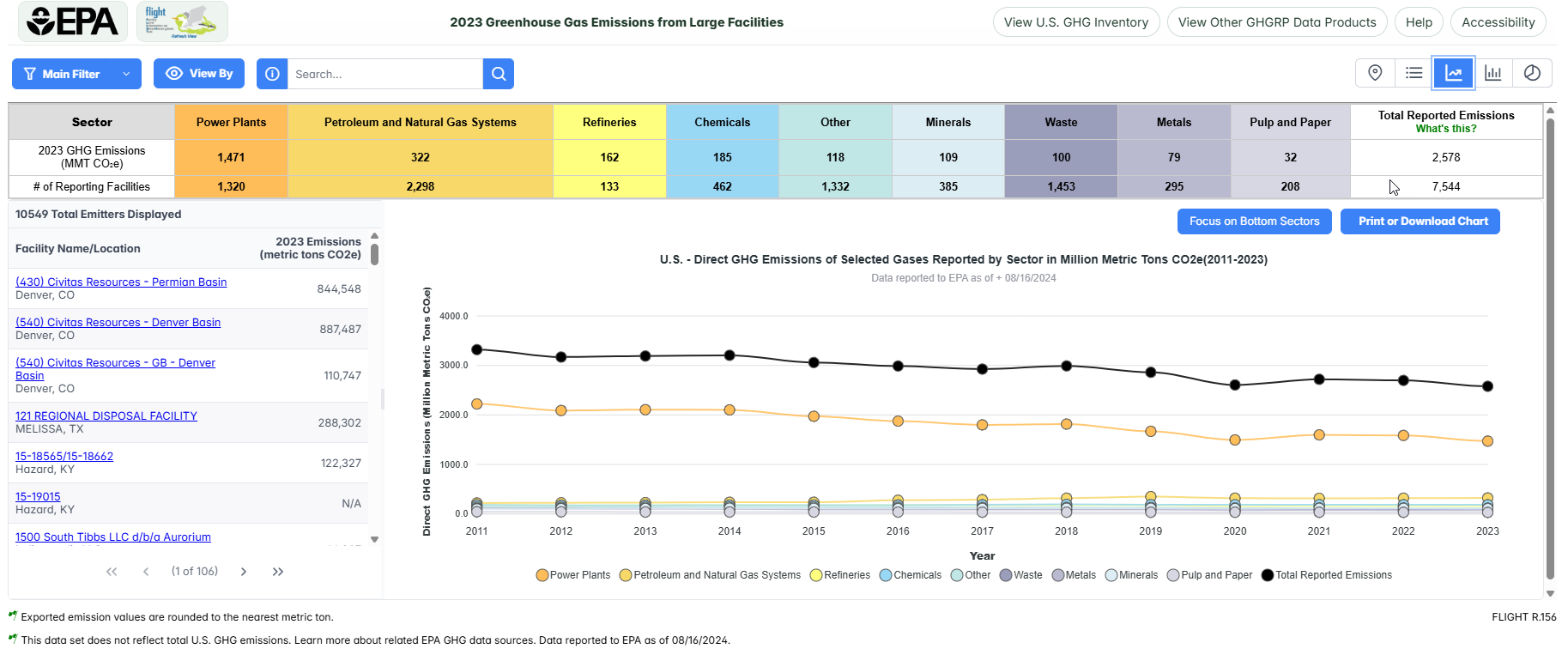The height and width of the screenshot is (661, 1568).
Task: Open the bar chart view icon
Action: tap(1493, 73)
